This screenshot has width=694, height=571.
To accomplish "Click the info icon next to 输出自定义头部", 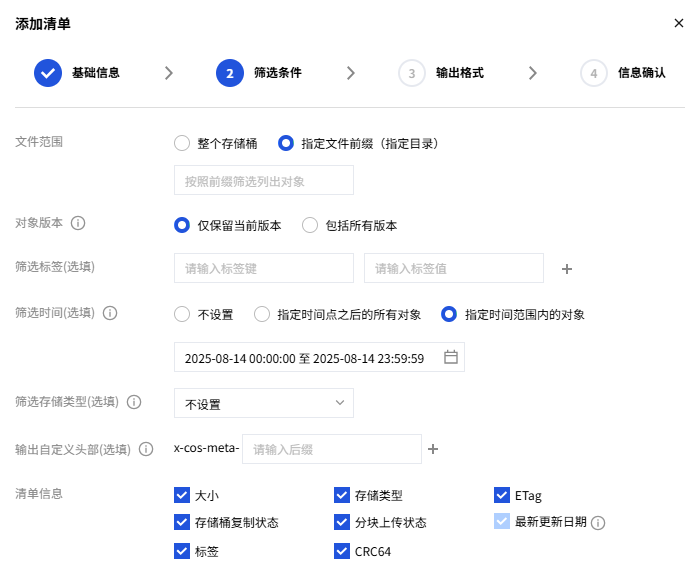I will click(x=146, y=449).
